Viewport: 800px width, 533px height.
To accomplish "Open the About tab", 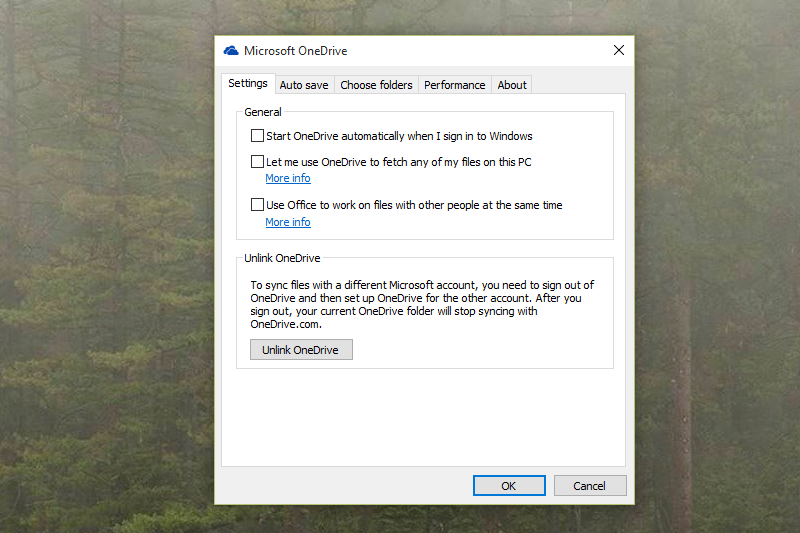I will 512,85.
